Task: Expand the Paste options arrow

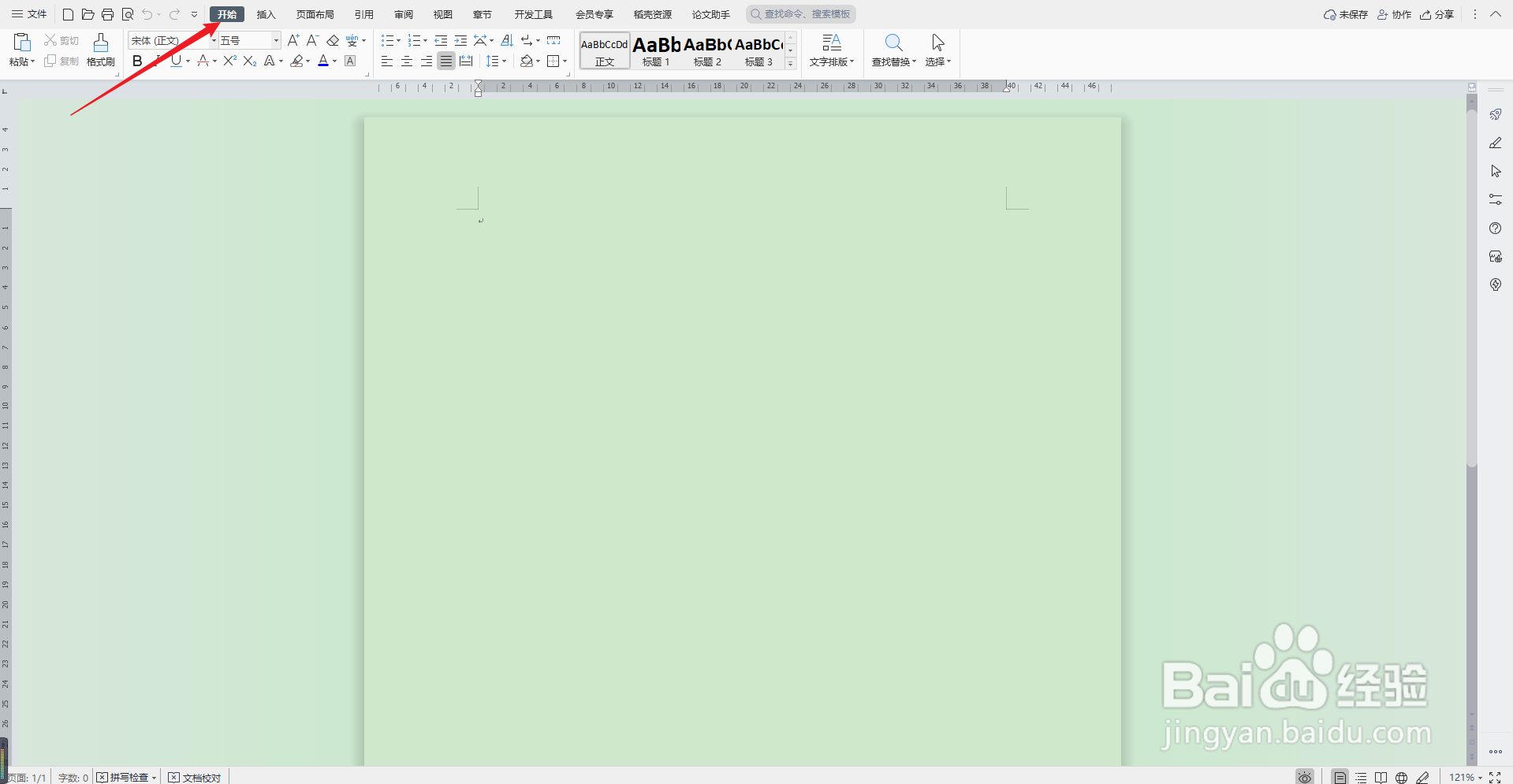Action: tap(33, 61)
